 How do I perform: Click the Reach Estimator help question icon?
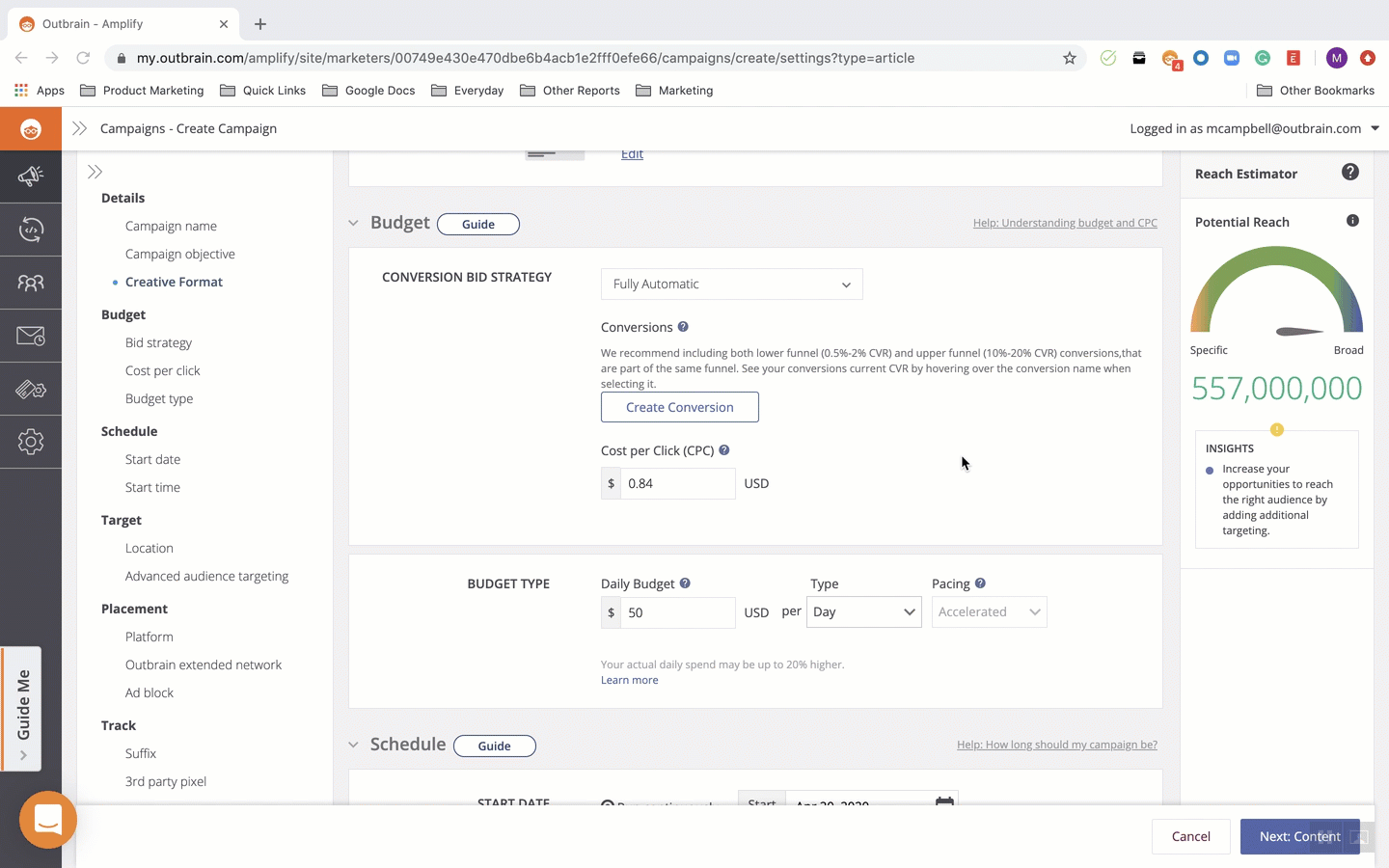(1349, 173)
